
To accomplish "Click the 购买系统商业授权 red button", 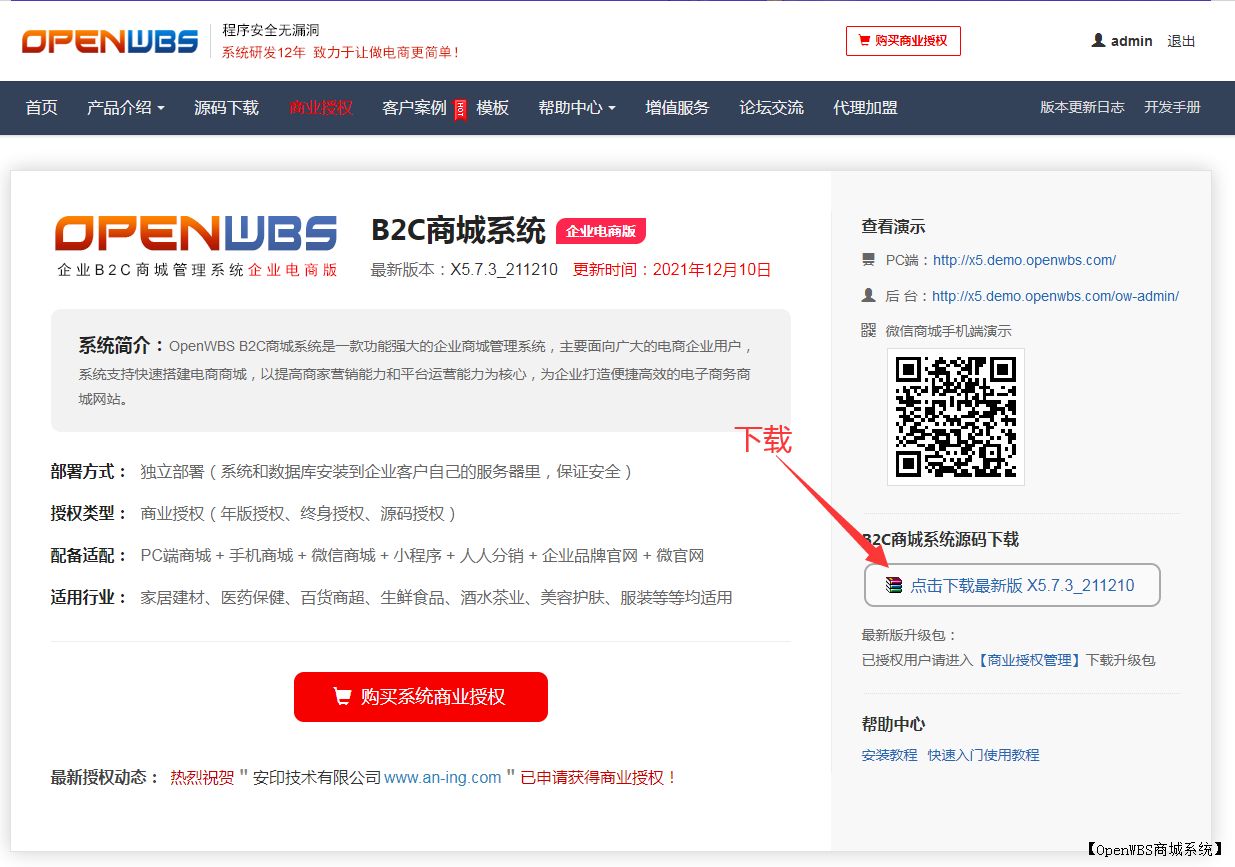I will pos(420,697).
